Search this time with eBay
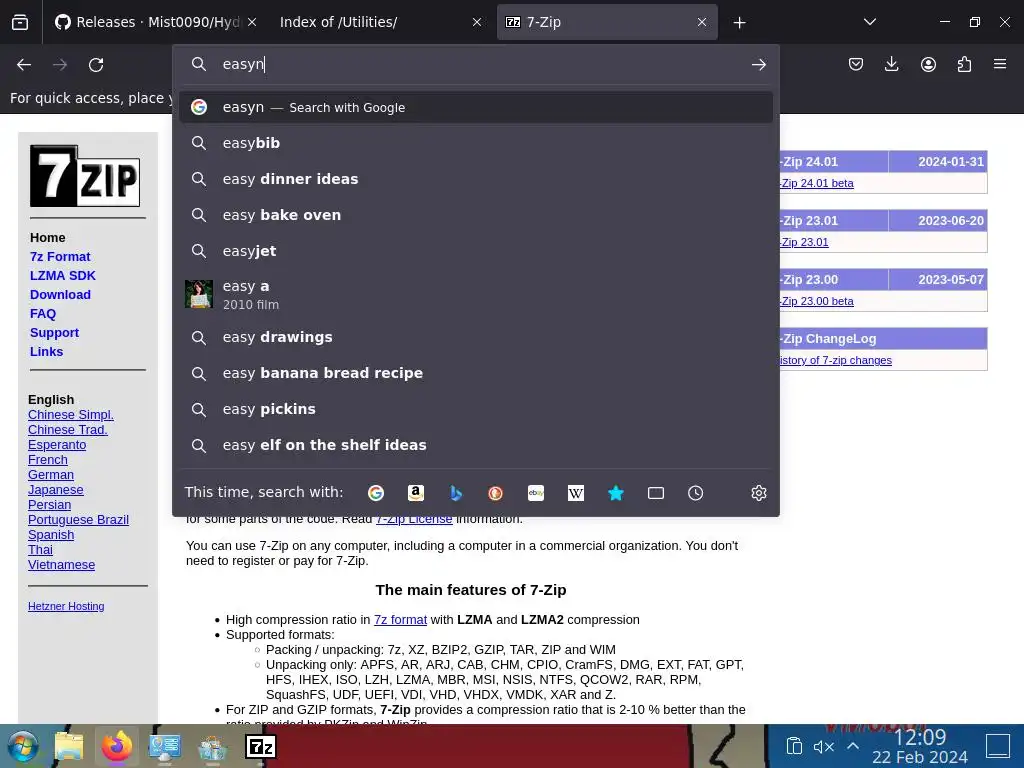The image size is (1024, 768). (x=536, y=493)
